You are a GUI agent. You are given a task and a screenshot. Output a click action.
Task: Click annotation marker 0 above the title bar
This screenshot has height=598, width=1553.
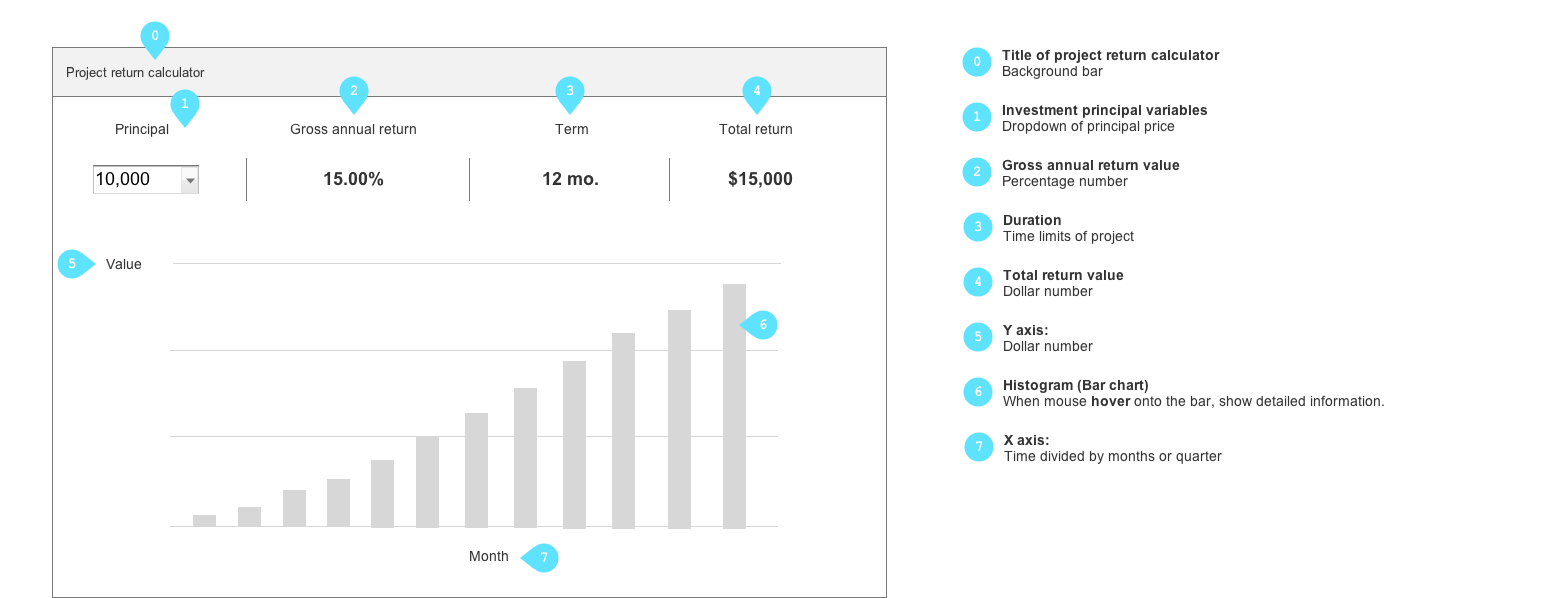[x=155, y=37]
